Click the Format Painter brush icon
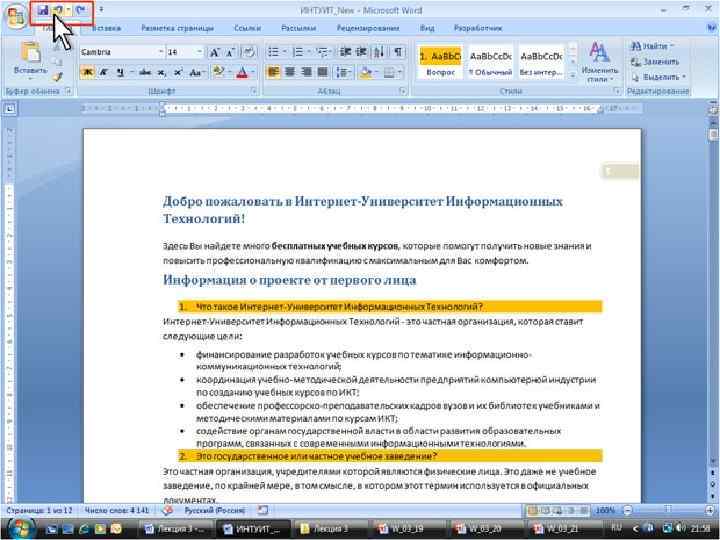This screenshot has height=540, width=720. click(57, 77)
